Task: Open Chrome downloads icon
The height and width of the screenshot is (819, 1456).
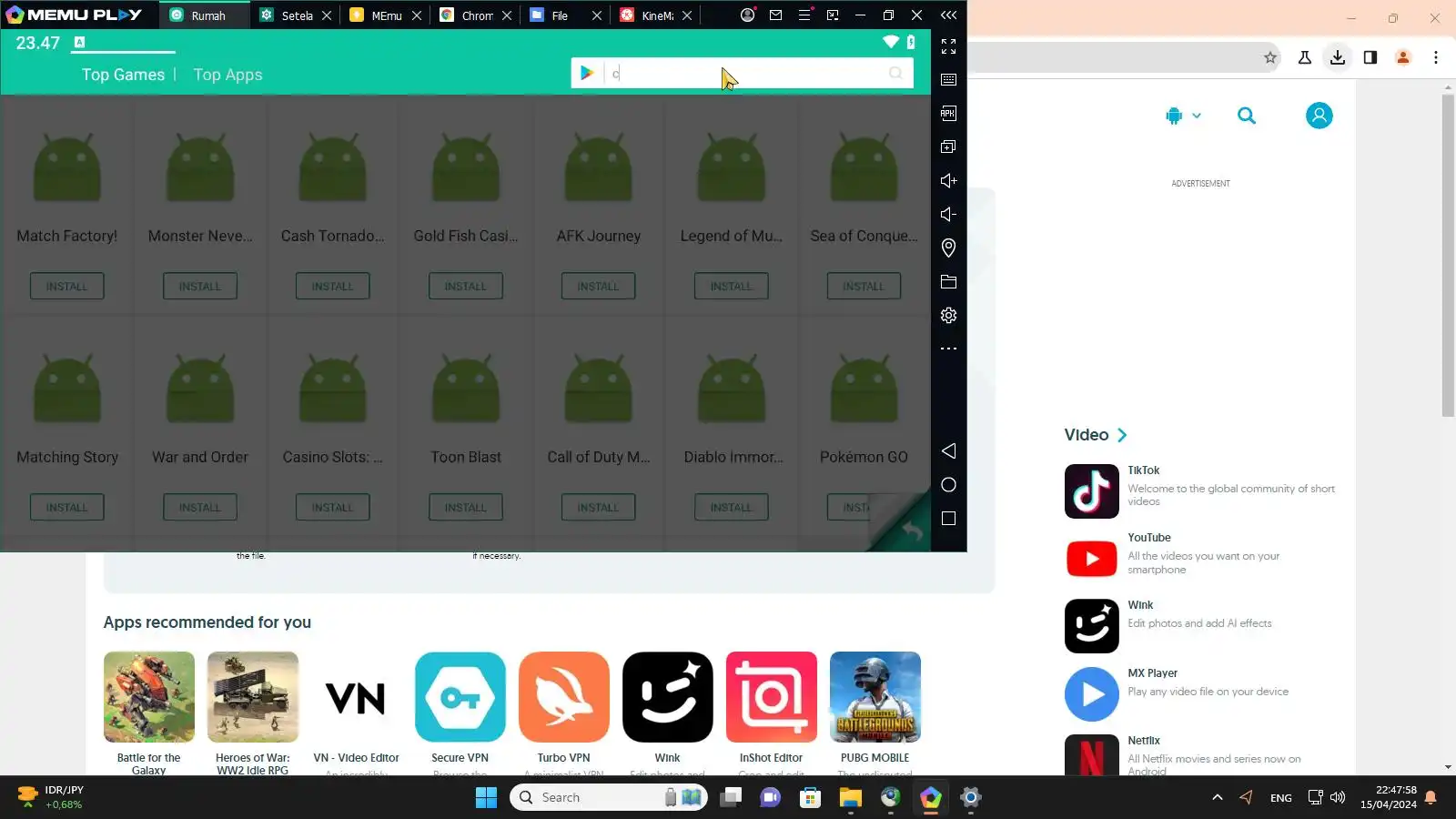Action: [1337, 57]
